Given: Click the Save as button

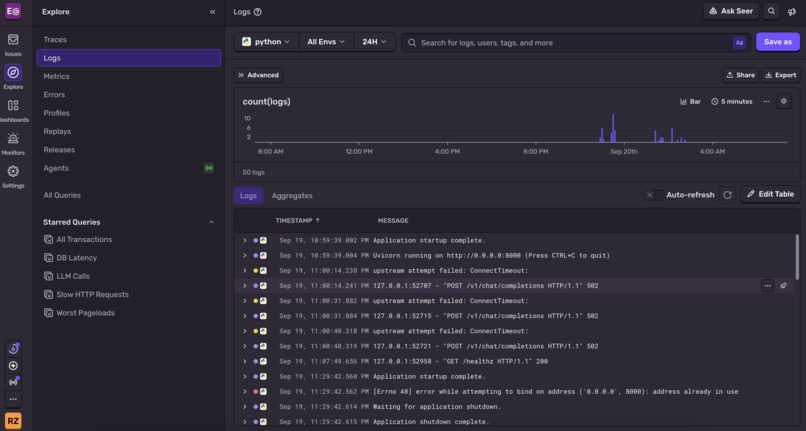Looking at the screenshot, I should pos(777,42).
